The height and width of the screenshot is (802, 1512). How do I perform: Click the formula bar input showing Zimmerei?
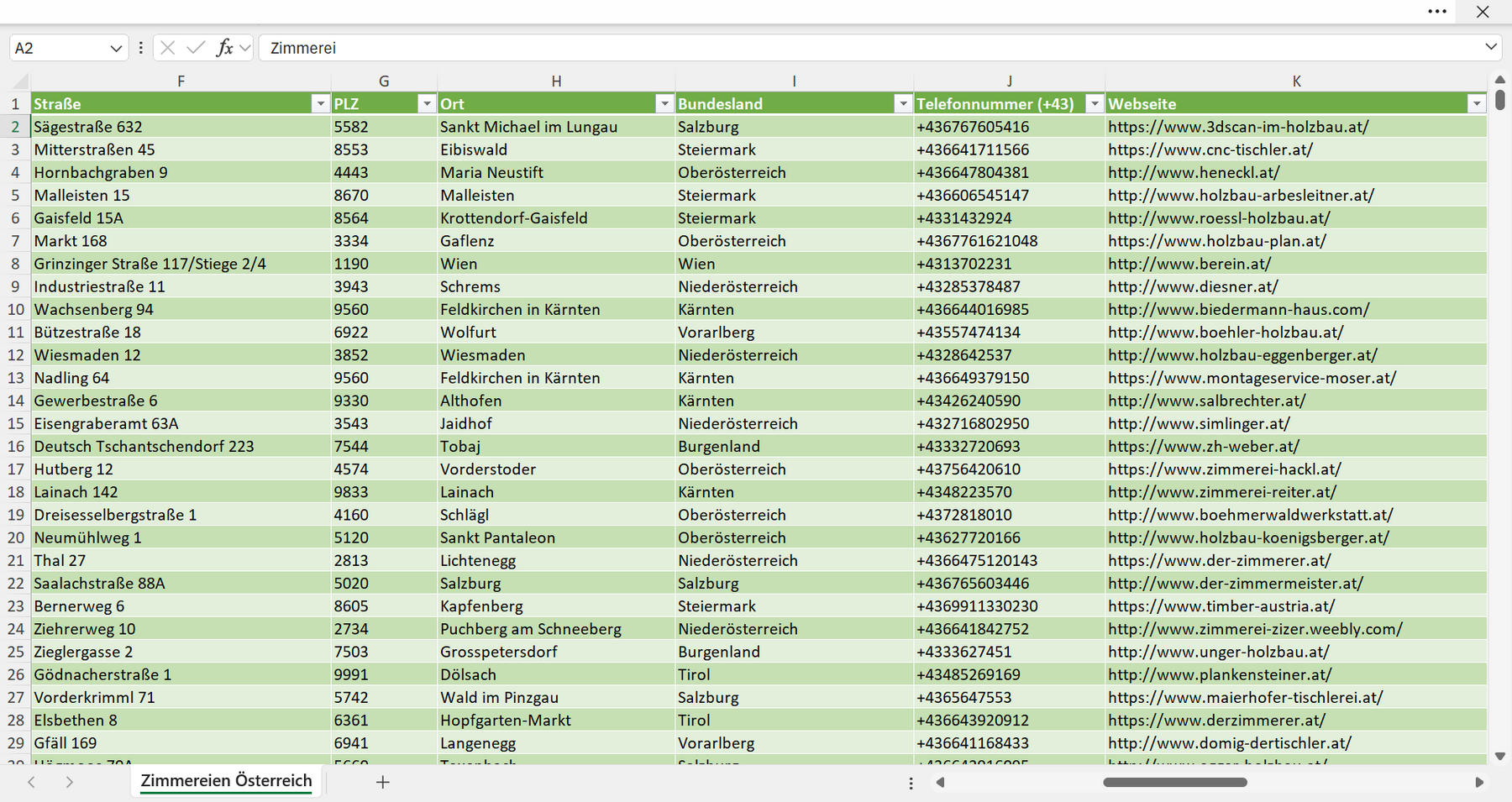869,48
